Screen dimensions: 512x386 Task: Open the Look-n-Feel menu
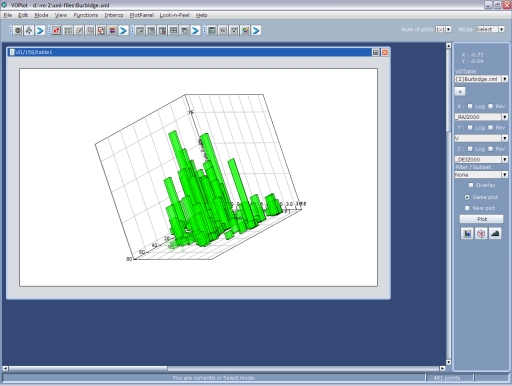[x=174, y=15]
